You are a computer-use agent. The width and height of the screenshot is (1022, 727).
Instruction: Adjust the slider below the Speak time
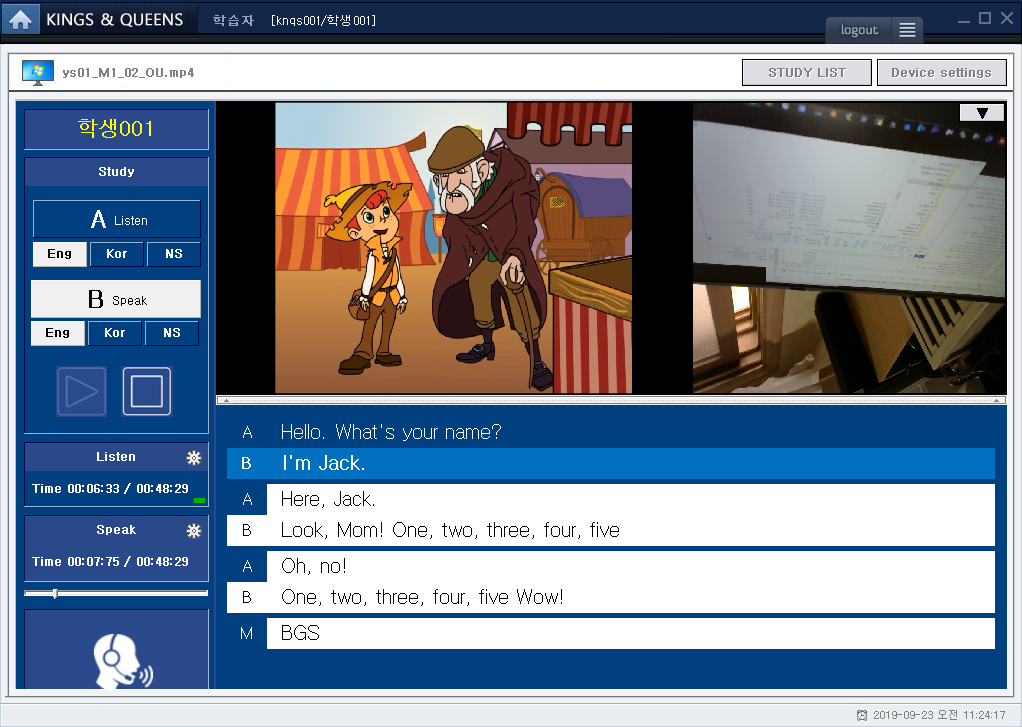coord(116,593)
